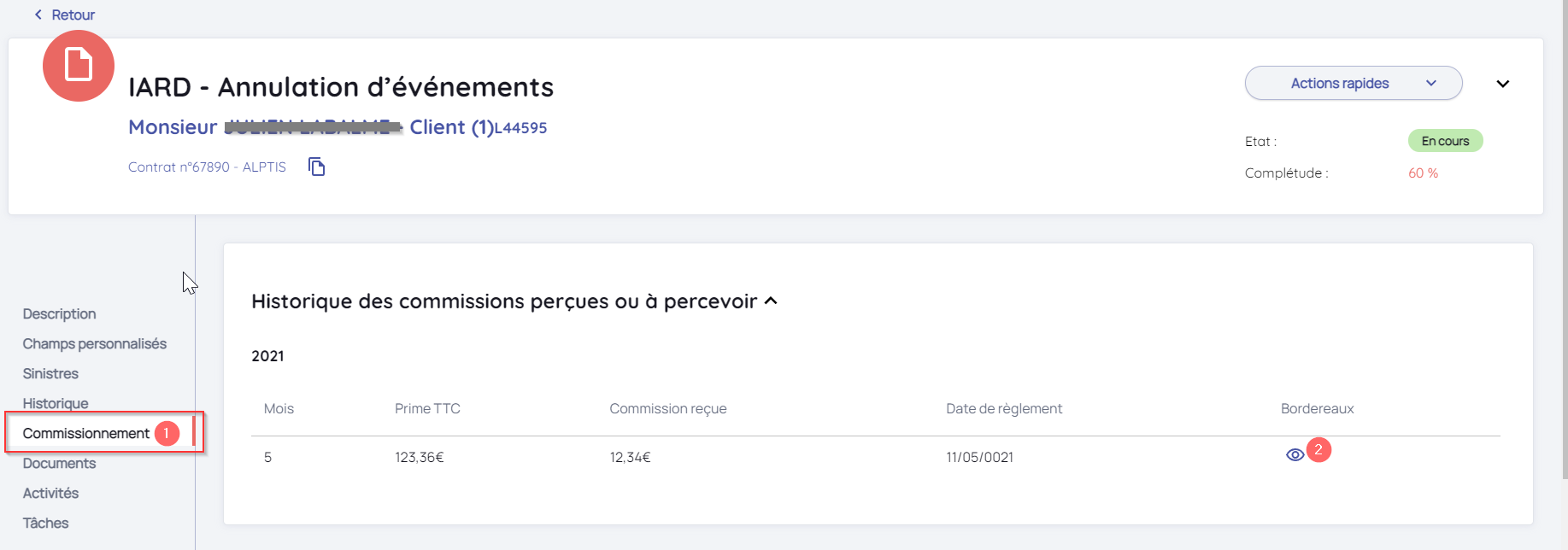The image size is (1568, 550).
Task: Select the Commissionnement menu item
Action: [x=86, y=433]
